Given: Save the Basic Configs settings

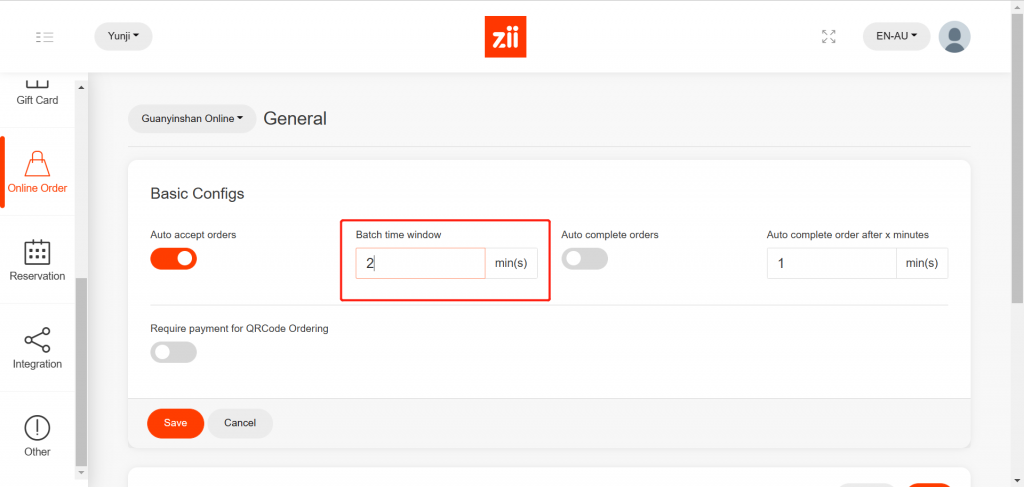Looking at the screenshot, I should pos(176,423).
